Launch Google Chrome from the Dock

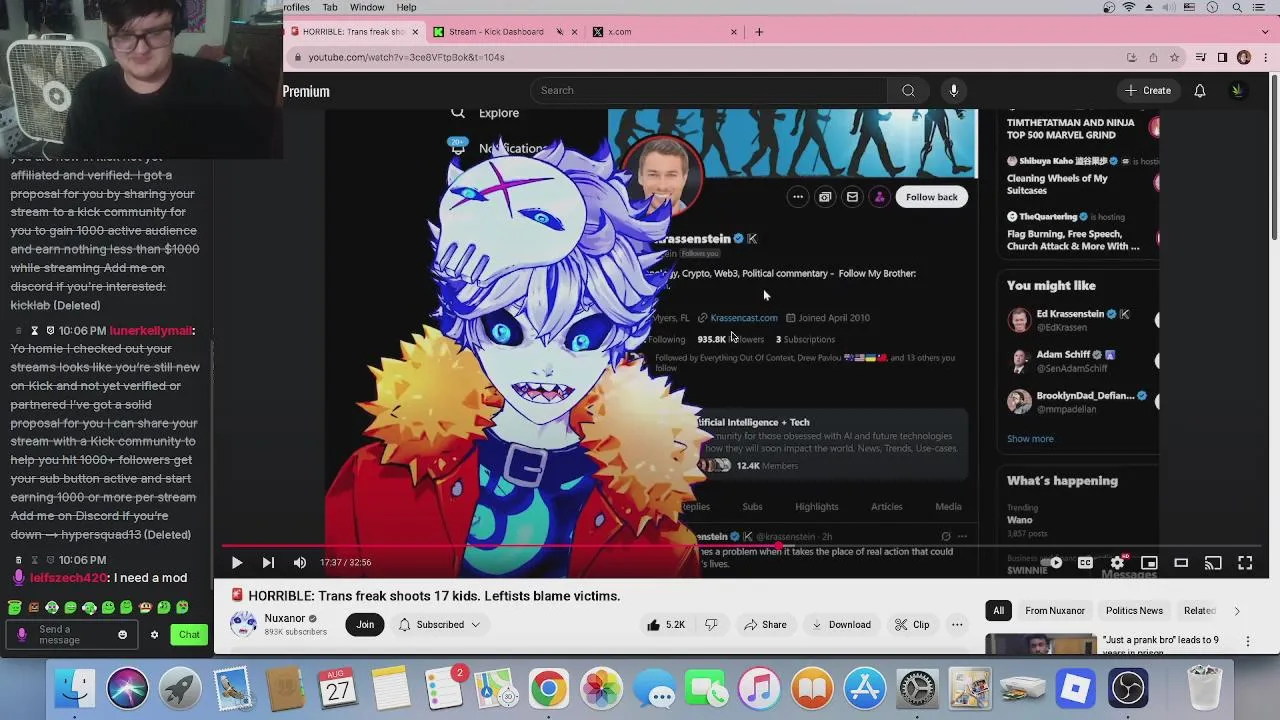point(549,689)
